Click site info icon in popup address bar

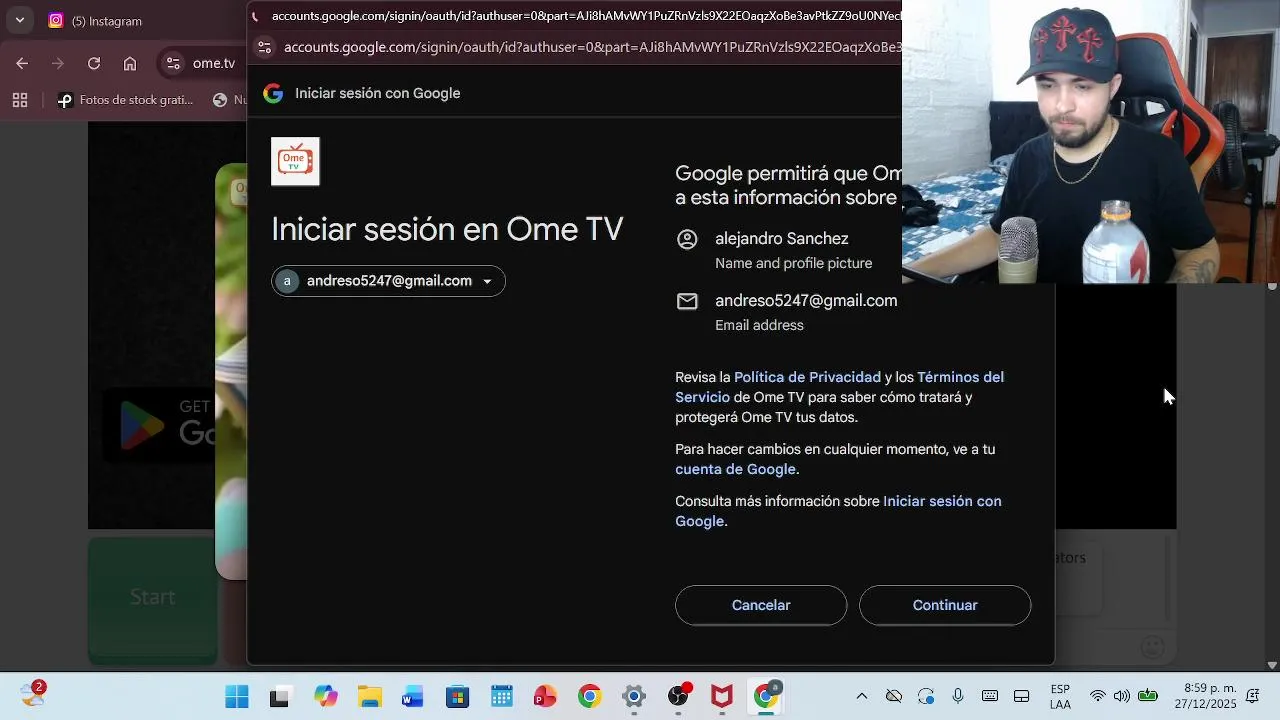264,47
